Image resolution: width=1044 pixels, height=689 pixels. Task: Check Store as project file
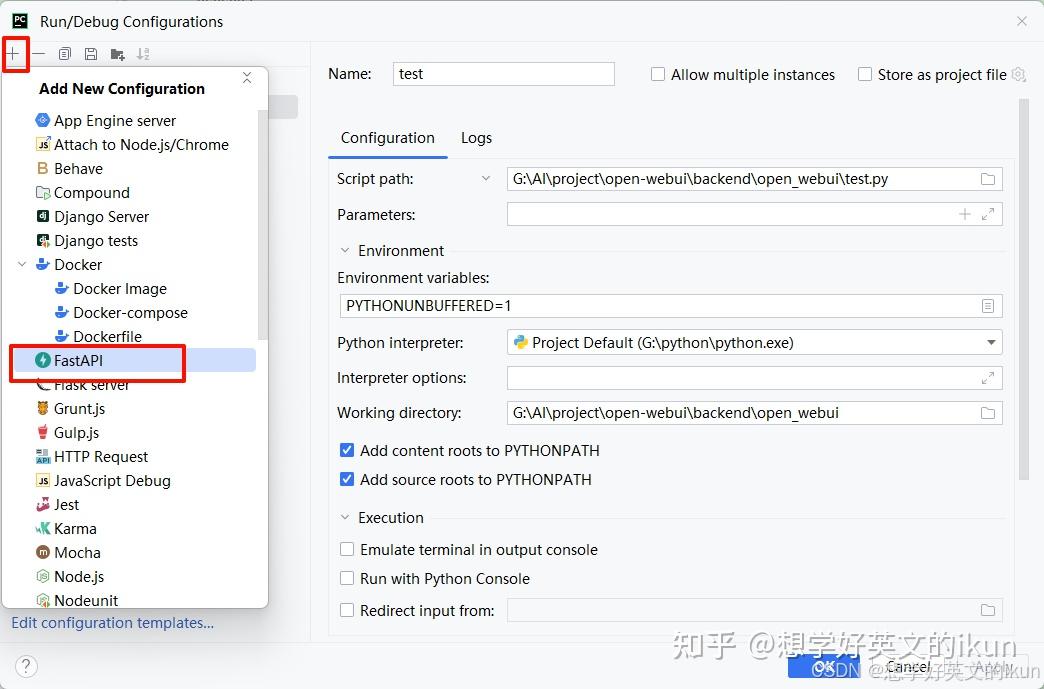(864, 74)
